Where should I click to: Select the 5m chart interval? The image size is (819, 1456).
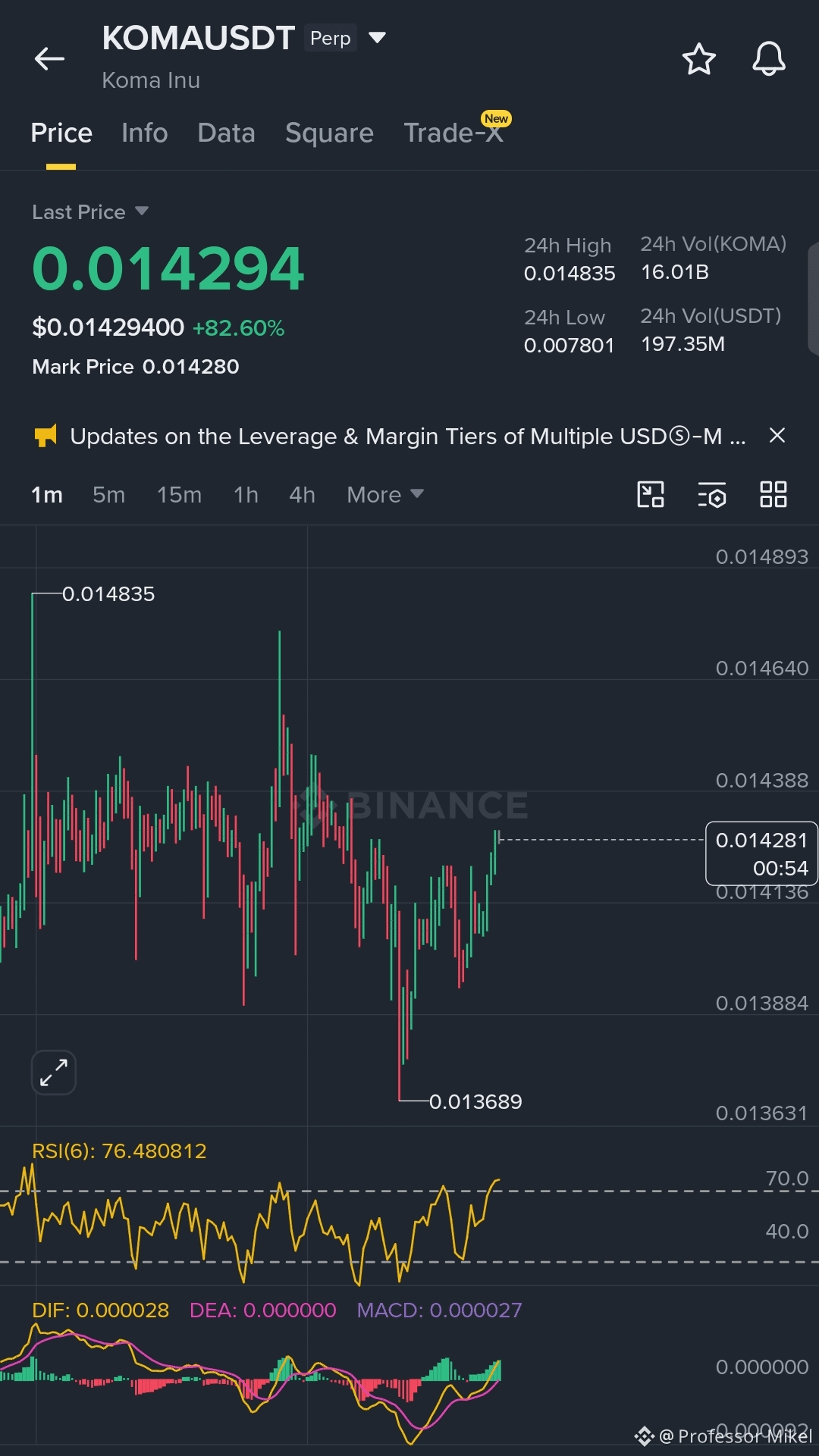click(x=109, y=495)
